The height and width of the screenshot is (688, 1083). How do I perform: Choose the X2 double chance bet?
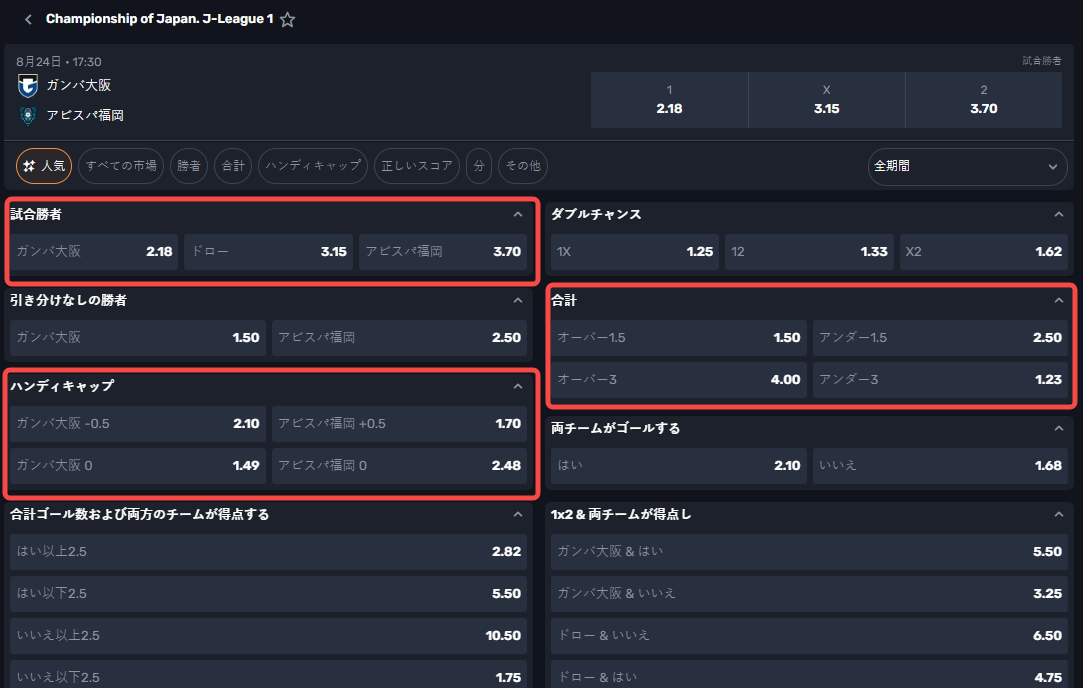point(983,252)
